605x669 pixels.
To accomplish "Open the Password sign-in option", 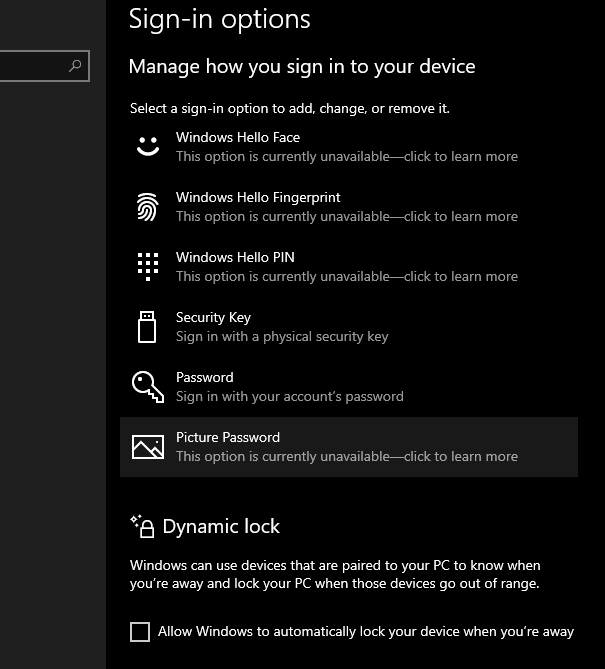I will point(349,387).
